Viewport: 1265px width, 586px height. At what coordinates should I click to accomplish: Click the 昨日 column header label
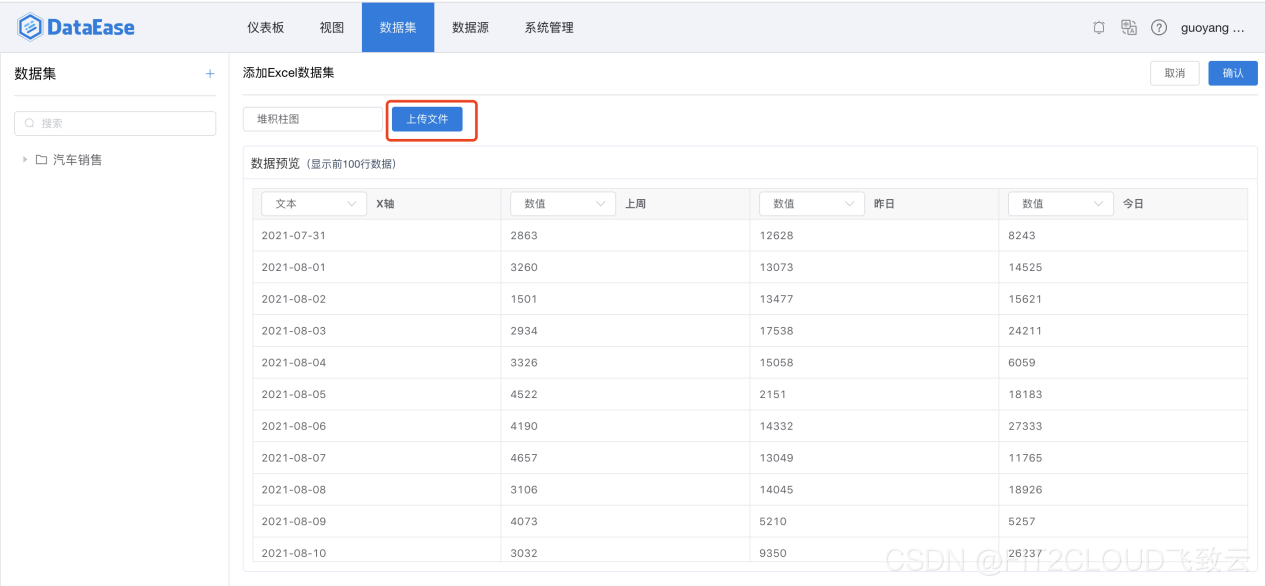pyautogui.click(x=884, y=203)
